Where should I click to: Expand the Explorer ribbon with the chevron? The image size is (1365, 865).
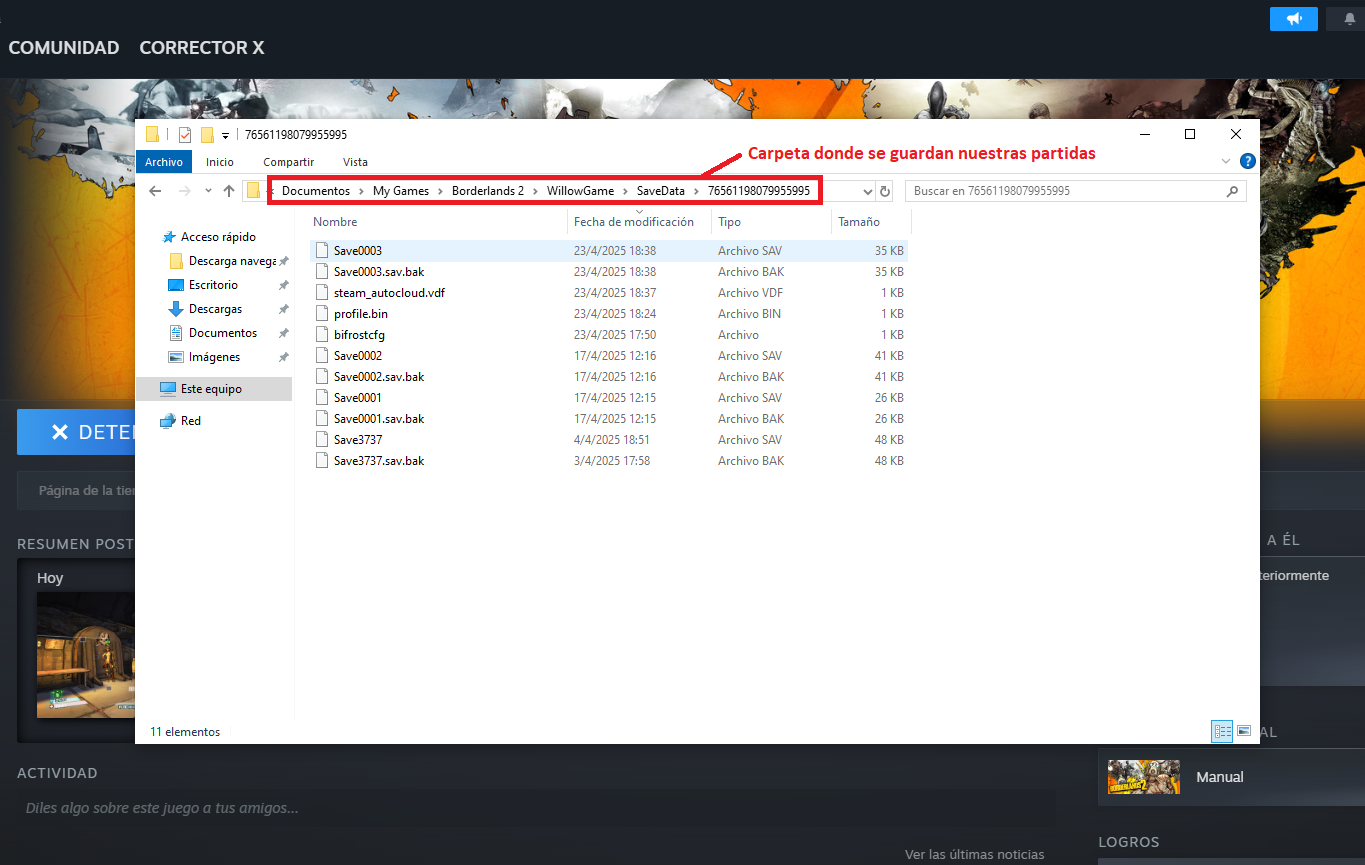pyautogui.click(x=1227, y=161)
